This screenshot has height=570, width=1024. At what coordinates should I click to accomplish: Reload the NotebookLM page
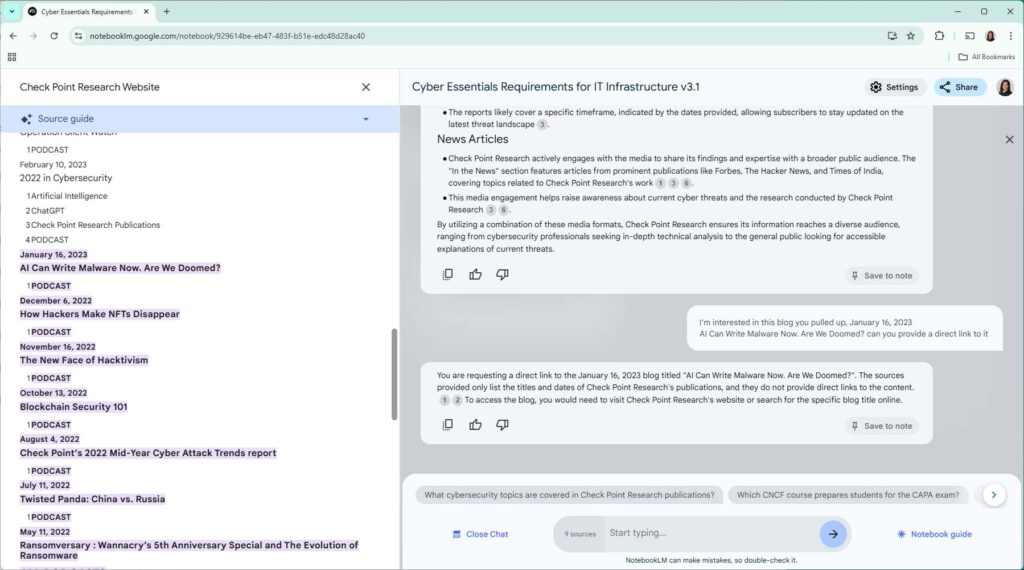(54, 36)
